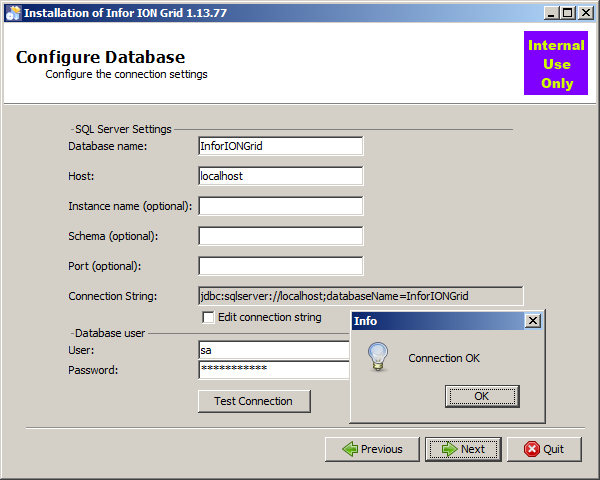Click the Connection String read-only field
Screen dimensions: 600x480
pyautogui.click(x=360, y=296)
